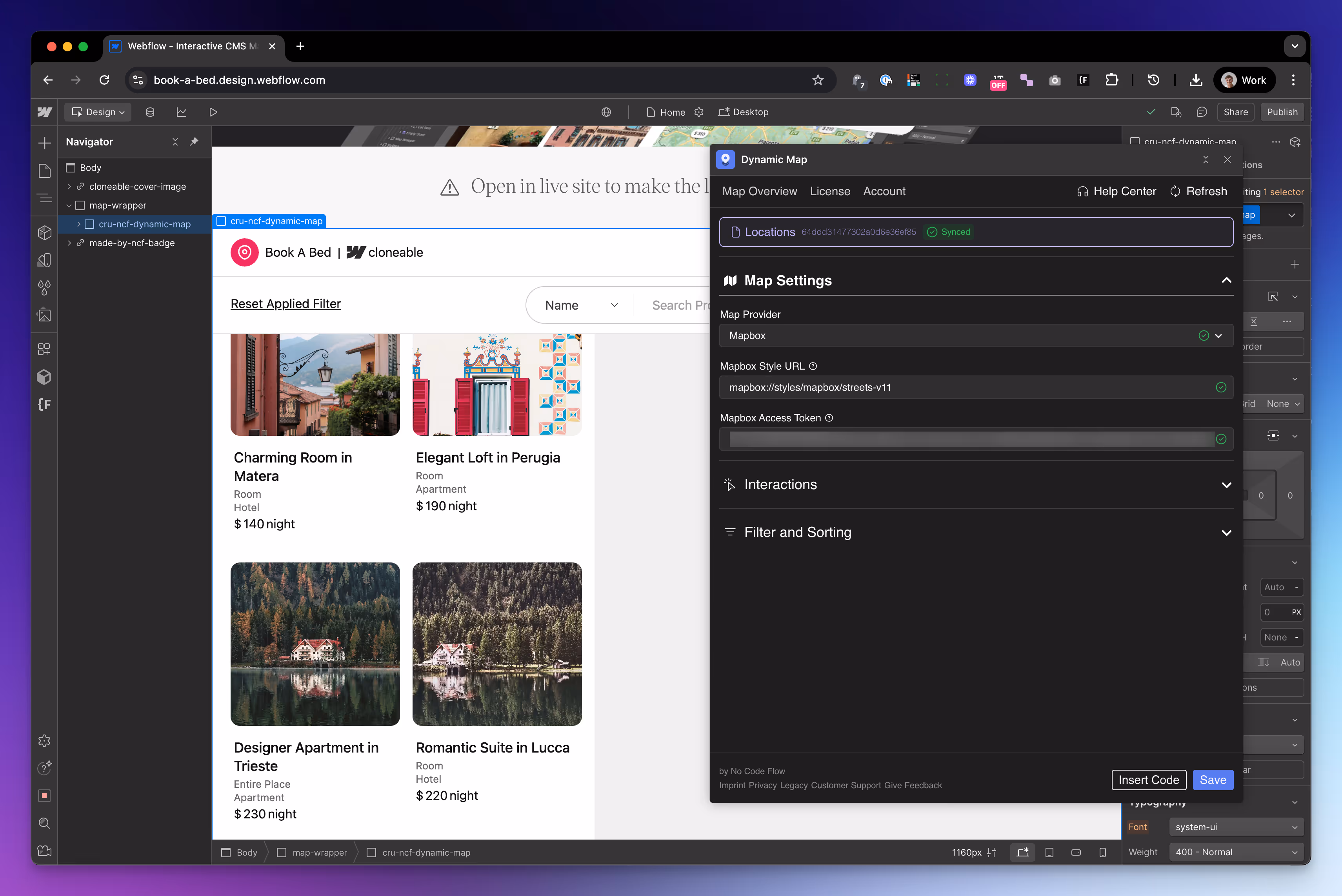The image size is (1342, 896).
Task: Expand the Filter and Sorting section
Action: pyautogui.click(x=1226, y=533)
